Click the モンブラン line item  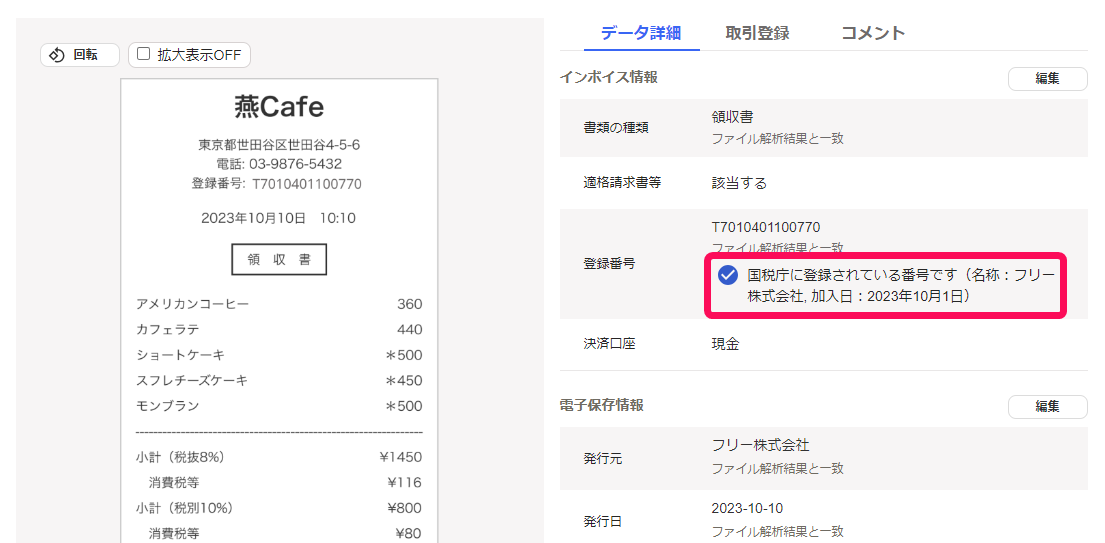(279, 406)
